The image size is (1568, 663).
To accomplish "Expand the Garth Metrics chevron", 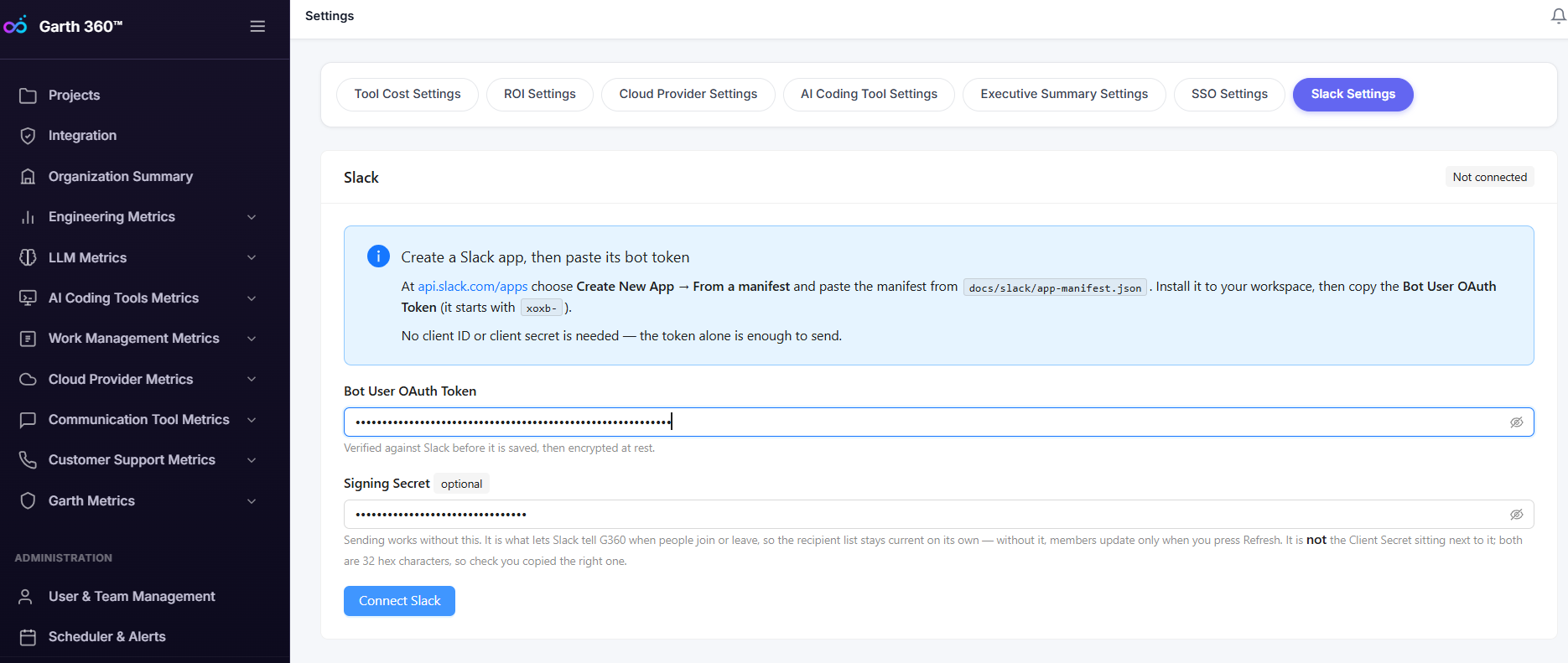I will click(252, 501).
